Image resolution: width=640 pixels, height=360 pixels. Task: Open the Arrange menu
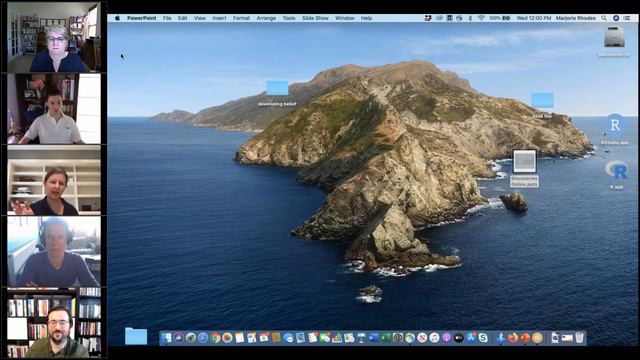click(x=266, y=18)
